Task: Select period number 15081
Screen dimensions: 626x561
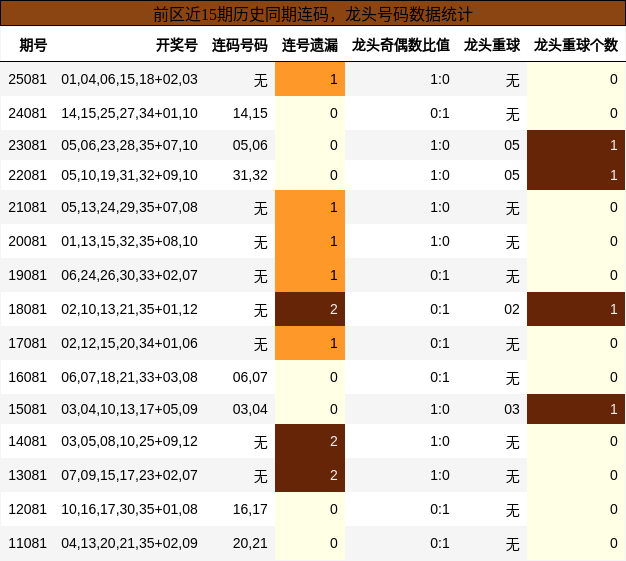Action: (28, 409)
